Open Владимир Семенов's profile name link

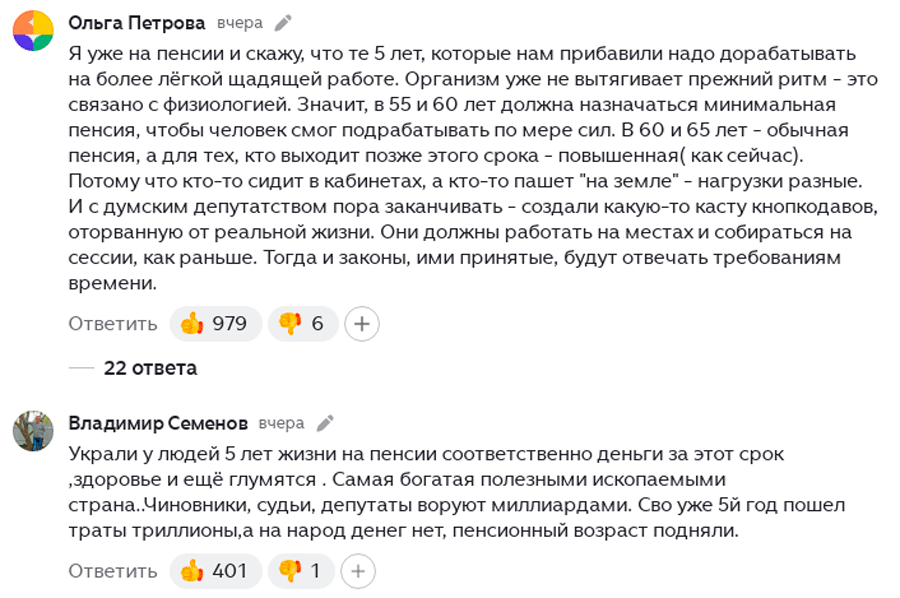[x=158, y=423]
